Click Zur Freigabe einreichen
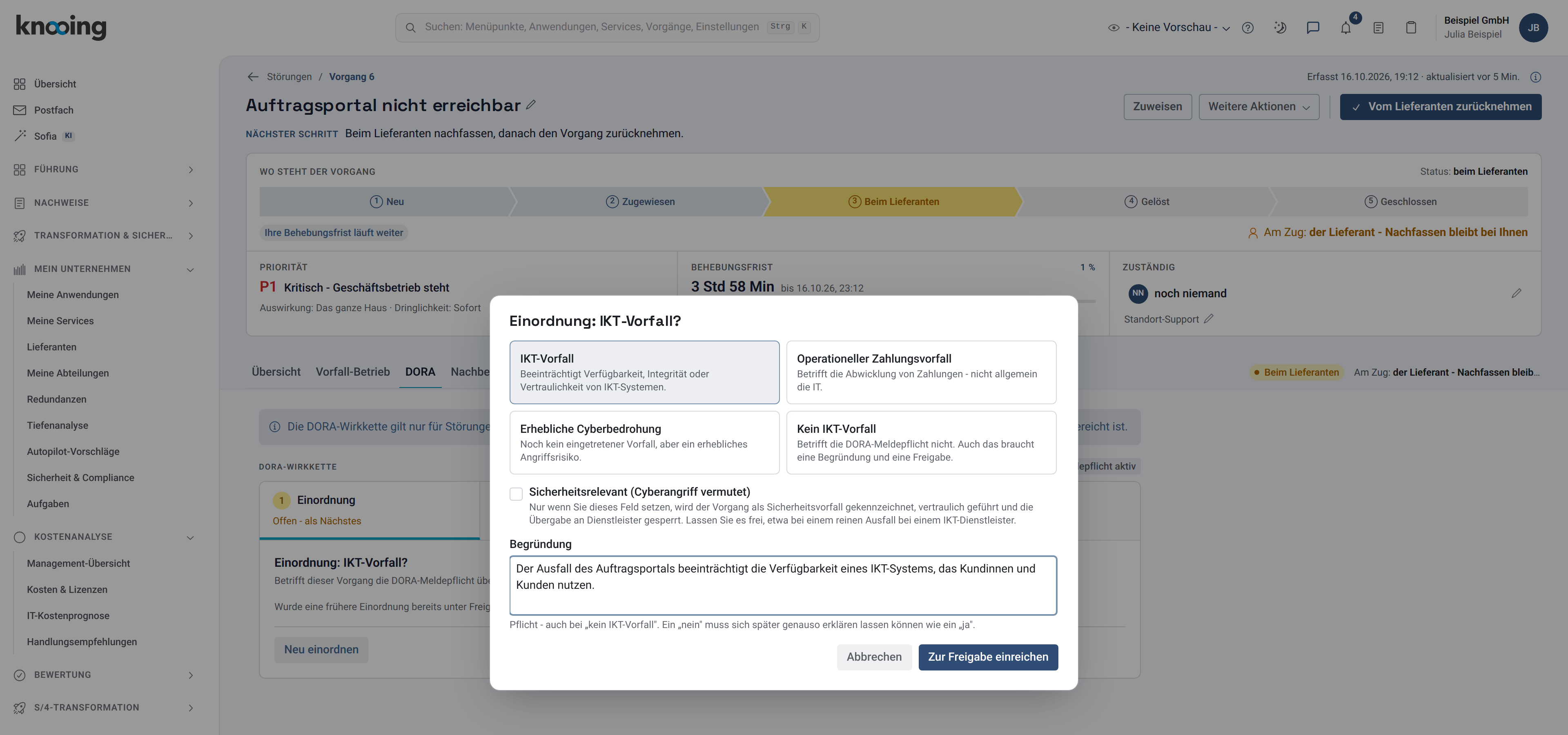 point(988,657)
